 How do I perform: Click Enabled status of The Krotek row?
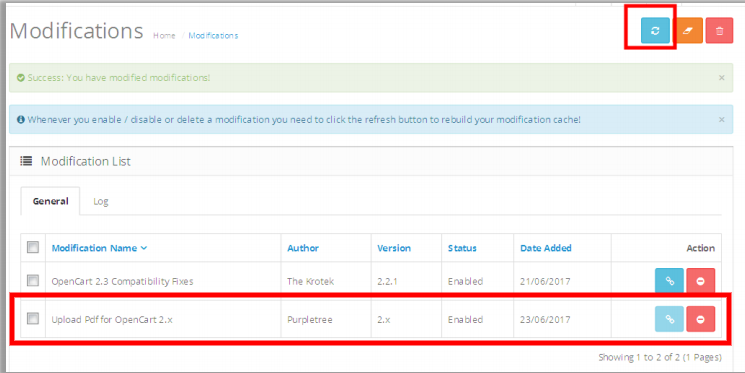coord(465,281)
